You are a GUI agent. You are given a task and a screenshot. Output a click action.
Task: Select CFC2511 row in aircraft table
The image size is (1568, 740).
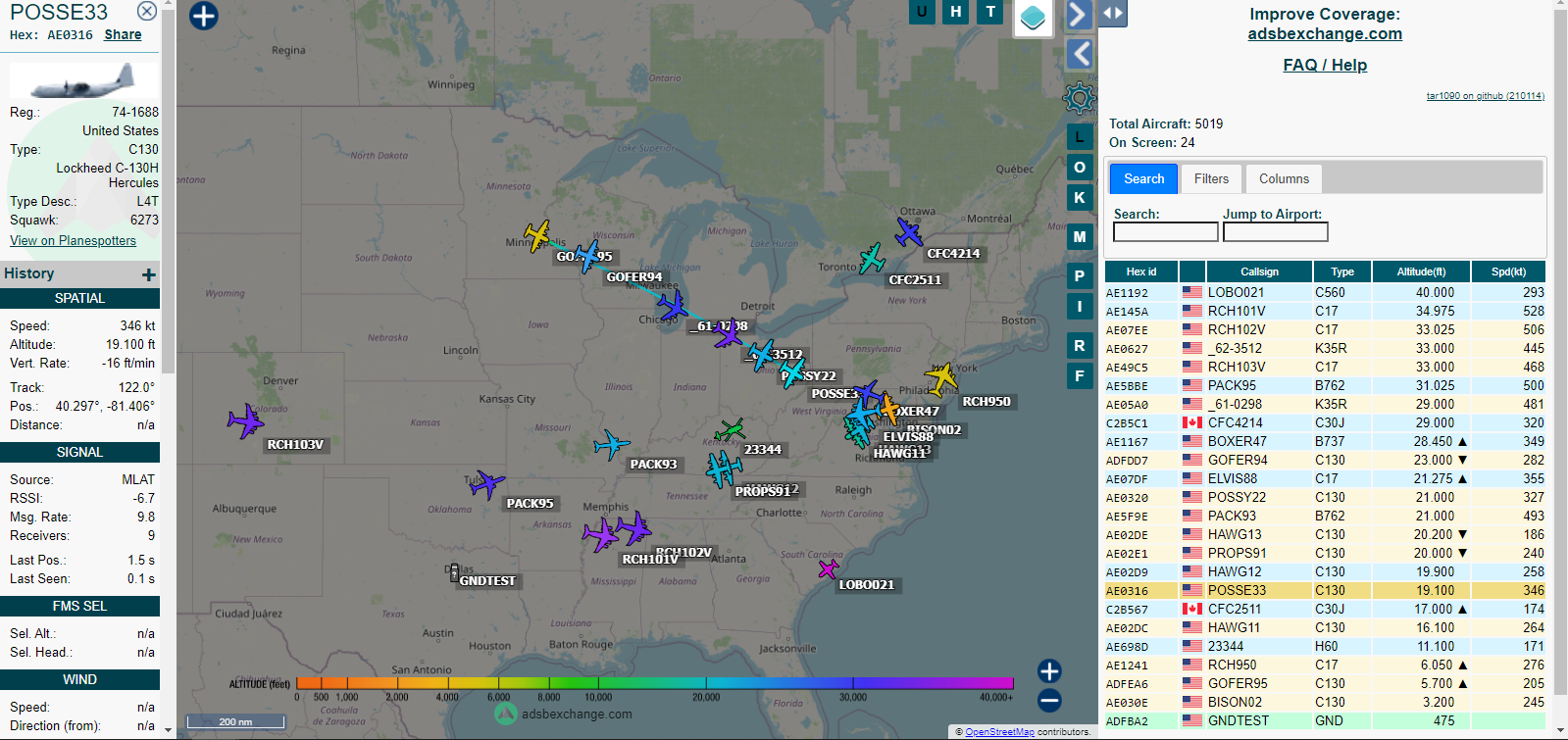[1325, 609]
